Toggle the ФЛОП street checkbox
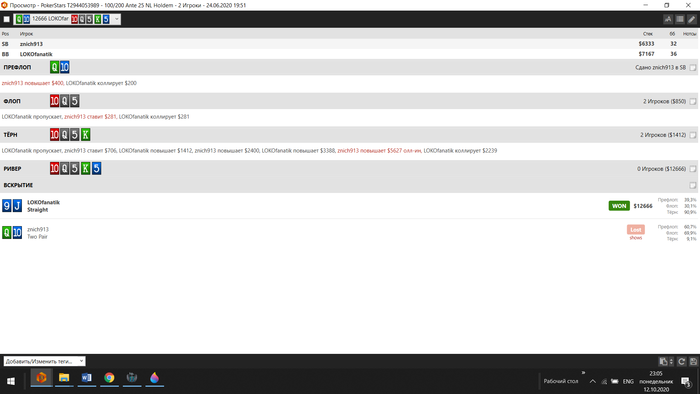Image resolution: width=700 pixels, height=394 pixels. coord(693,101)
